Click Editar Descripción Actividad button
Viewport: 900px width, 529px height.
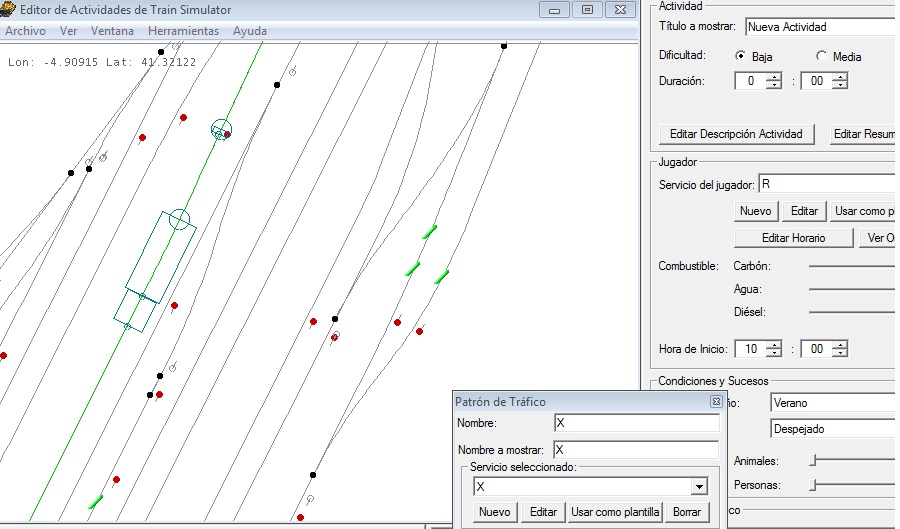tap(737, 134)
